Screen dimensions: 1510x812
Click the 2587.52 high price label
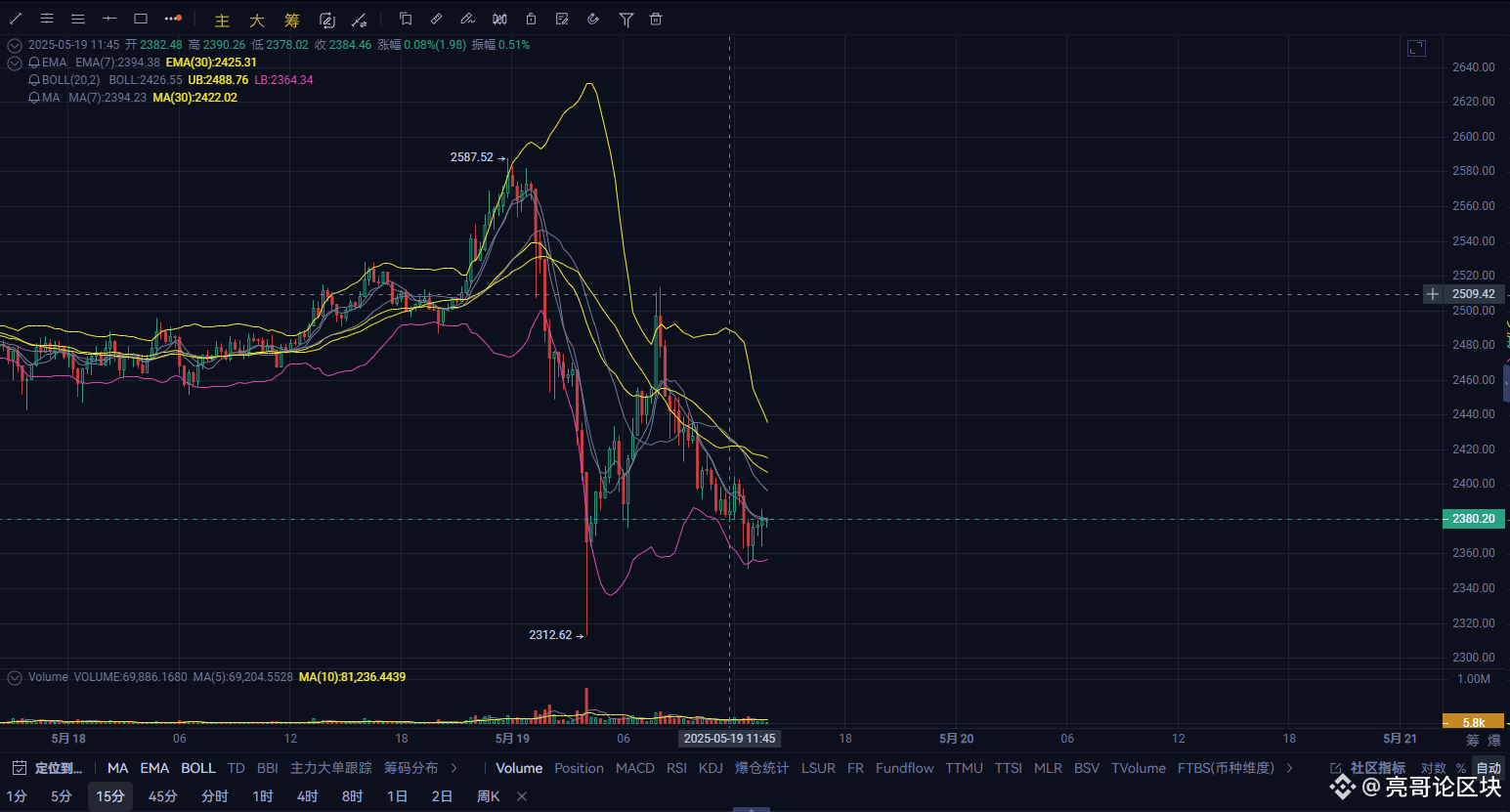[x=472, y=157]
